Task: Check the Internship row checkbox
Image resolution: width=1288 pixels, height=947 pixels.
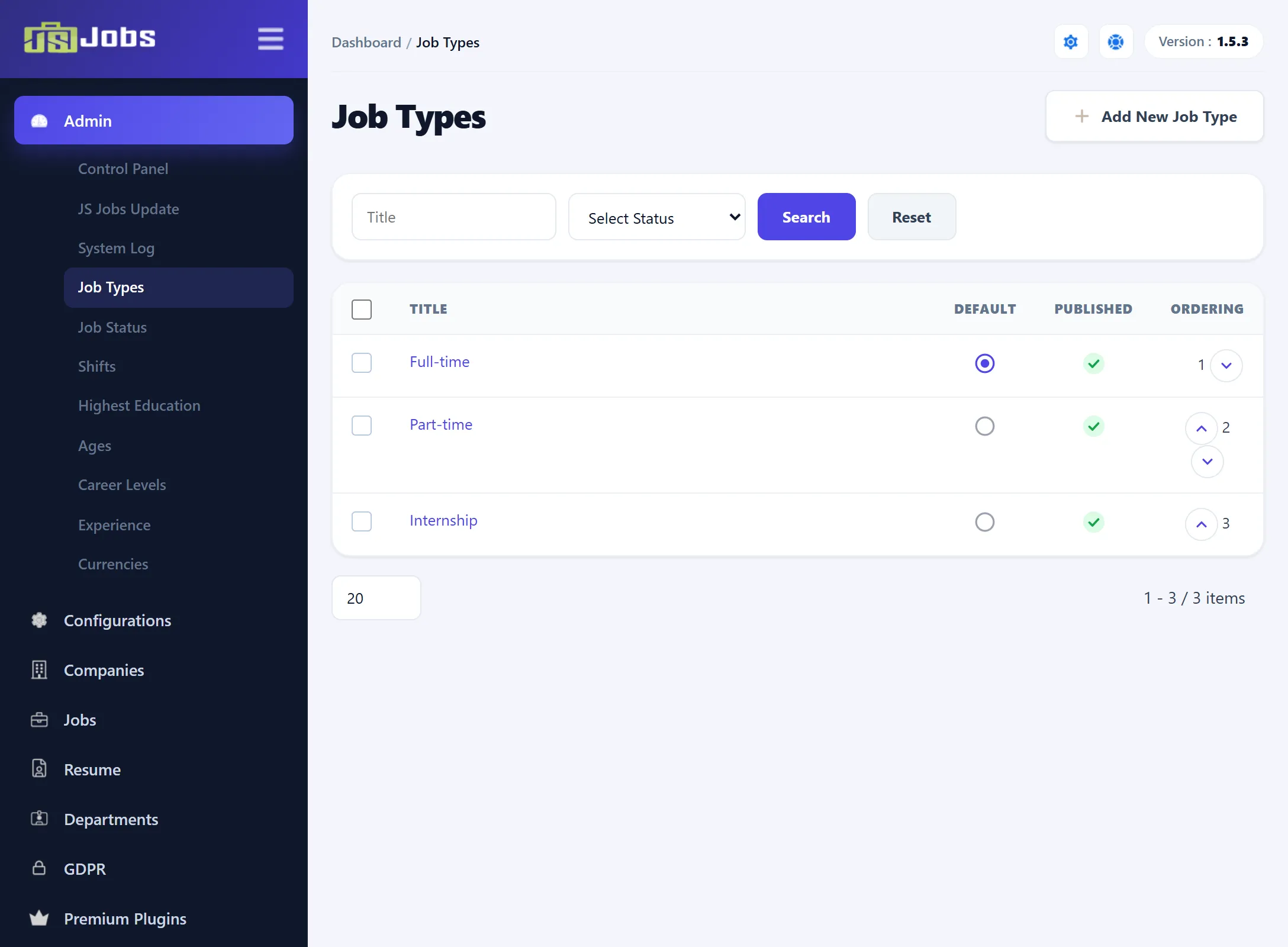Action: coord(362,521)
